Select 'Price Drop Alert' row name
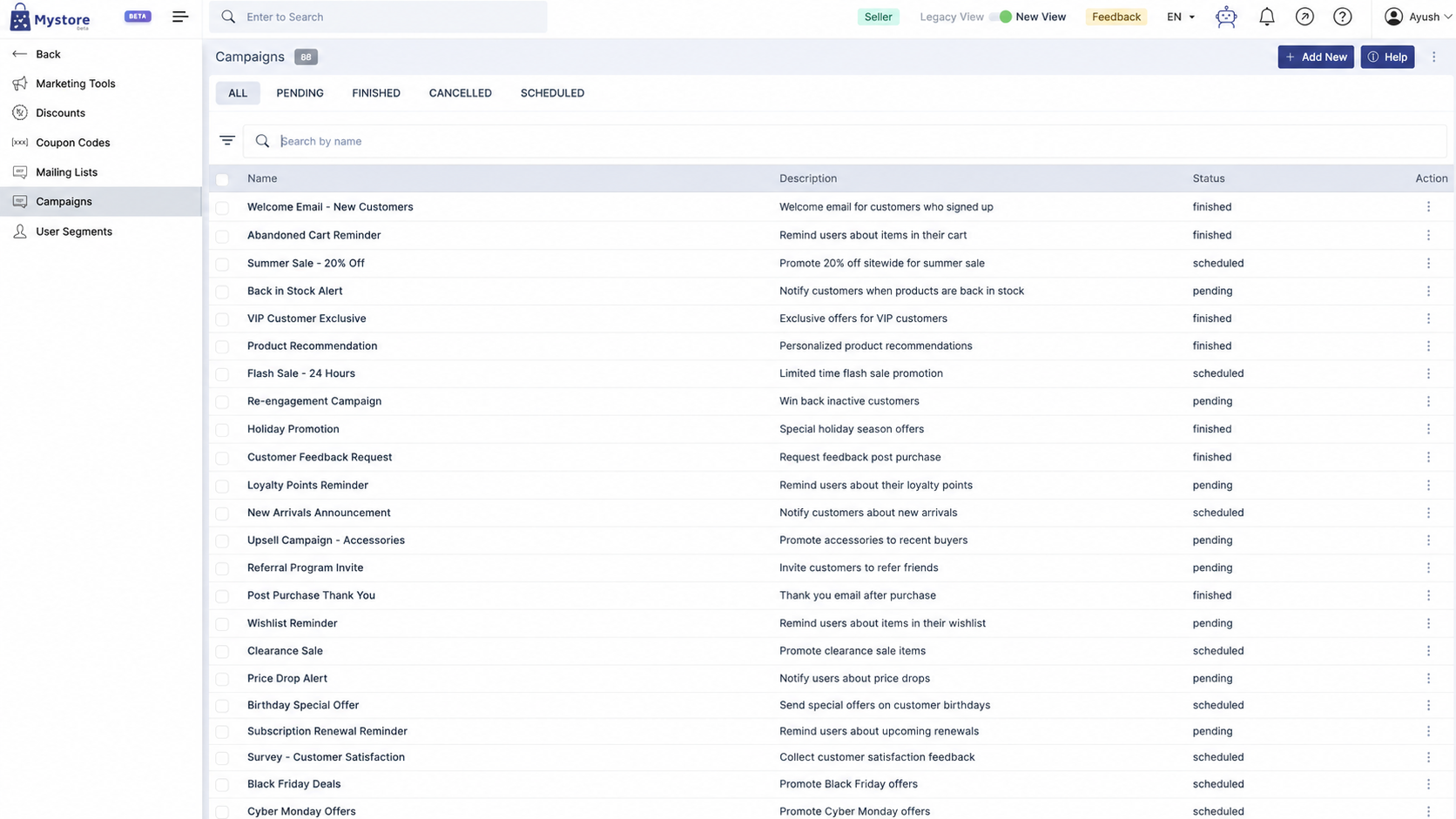 [x=287, y=678]
